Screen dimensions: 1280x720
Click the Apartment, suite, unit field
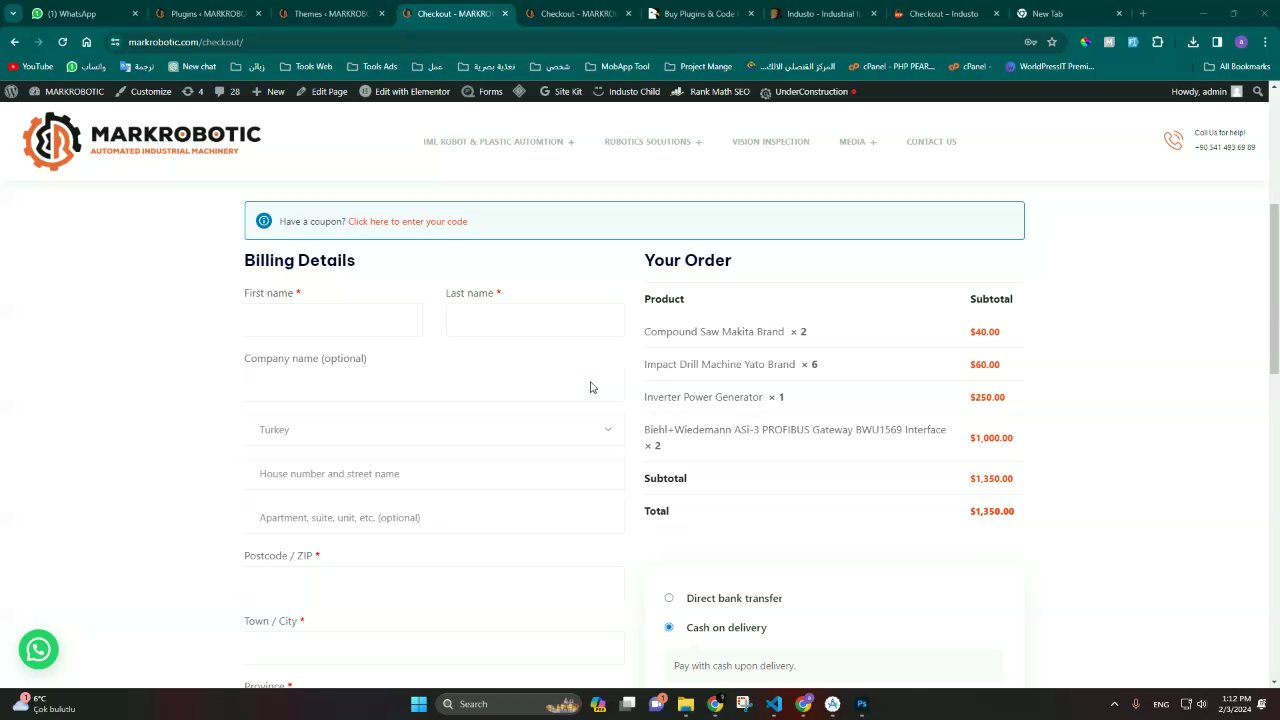pos(434,518)
